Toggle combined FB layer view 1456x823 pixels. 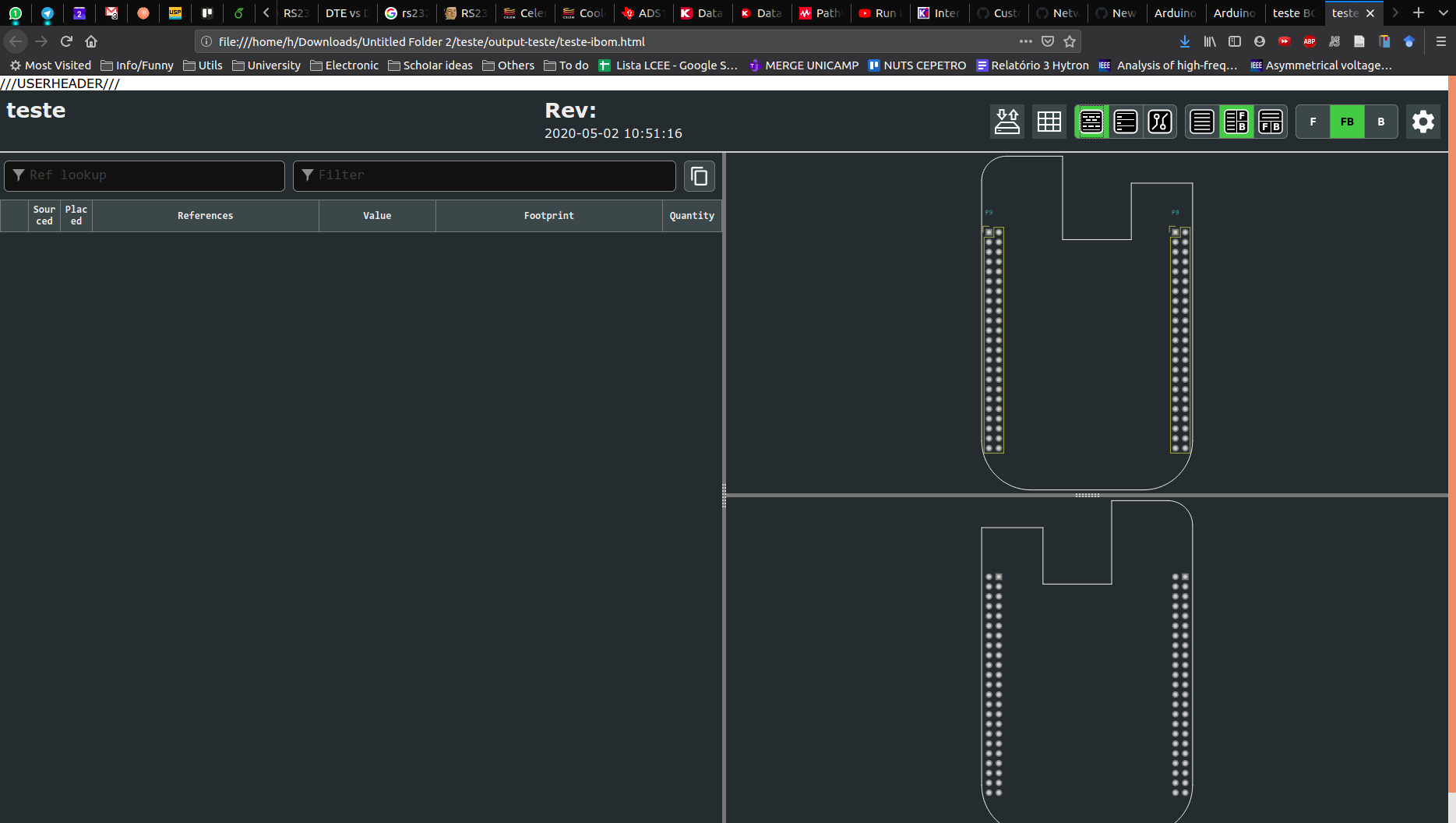click(1346, 122)
